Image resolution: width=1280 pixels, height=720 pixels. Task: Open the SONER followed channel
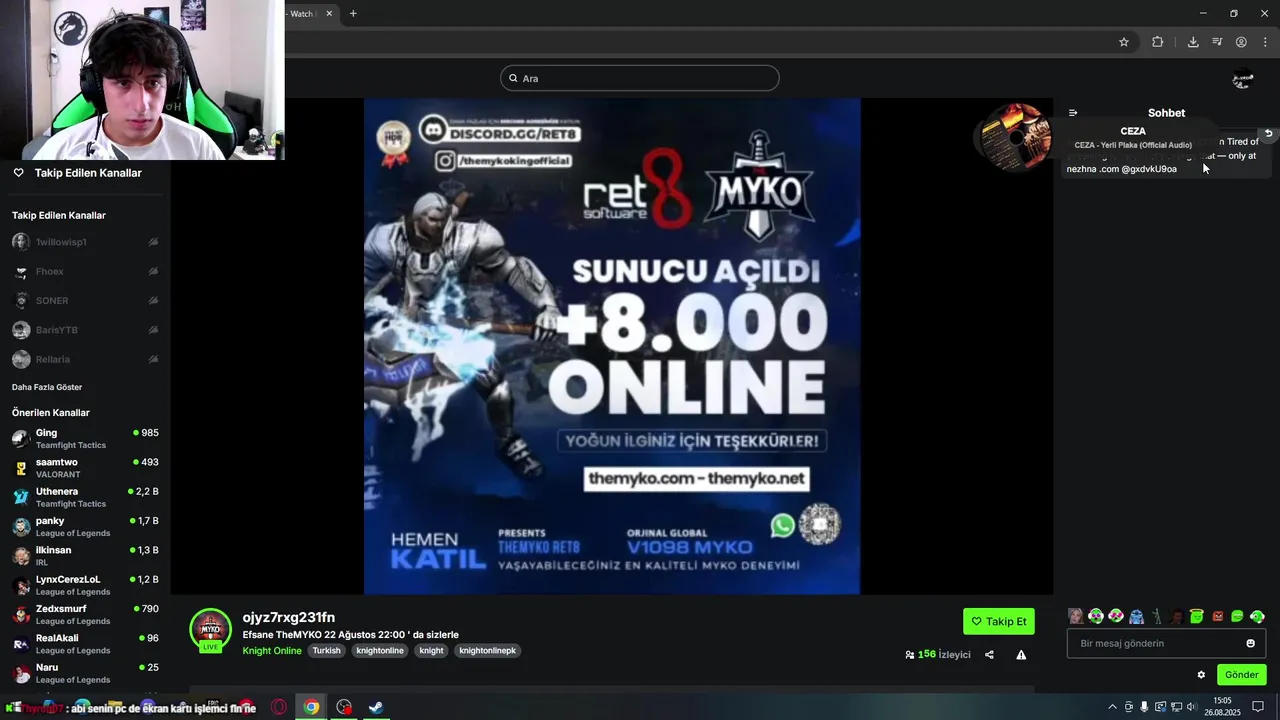[85, 301]
